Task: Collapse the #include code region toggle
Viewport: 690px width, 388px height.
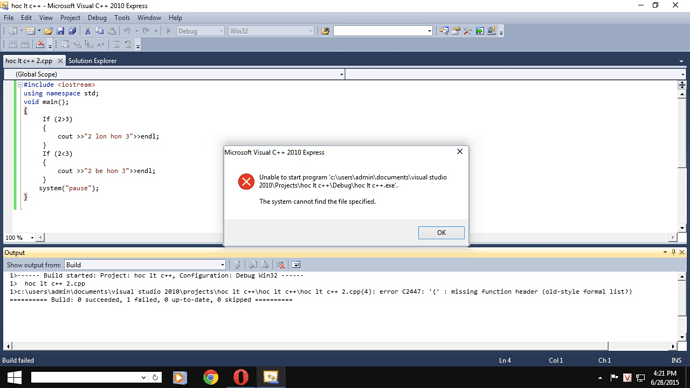Action: (x=20, y=84)
